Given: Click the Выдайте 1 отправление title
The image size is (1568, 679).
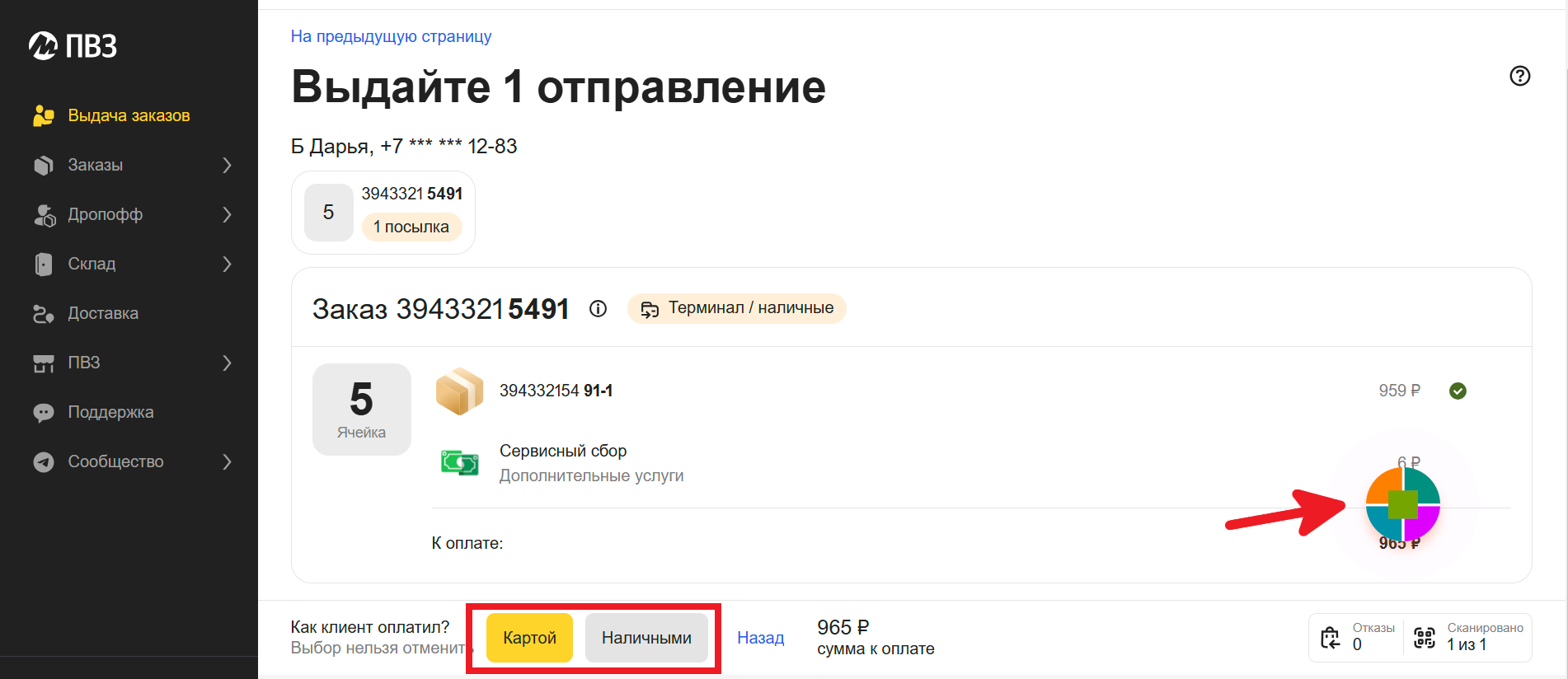Looking at the screenshot, I should click(558, 87).
